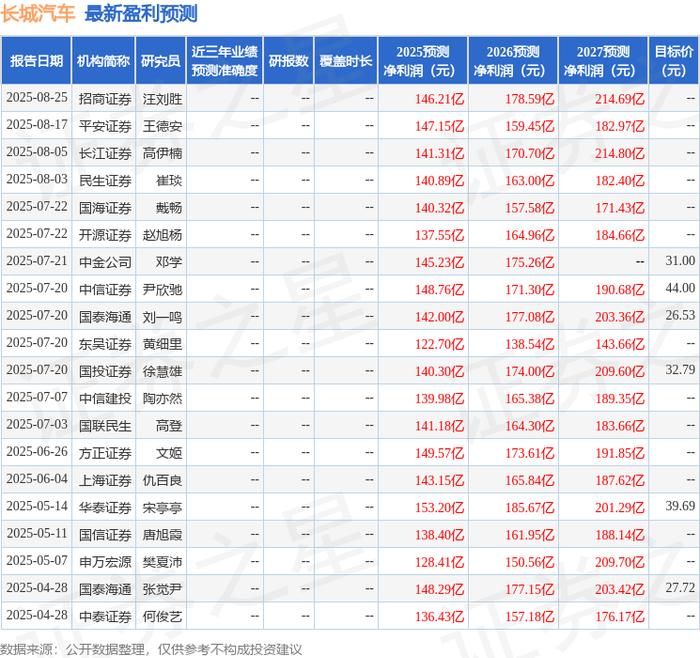Click the value 214.69亿
This screenshot has width=700, height=658.
click(620, 99)
